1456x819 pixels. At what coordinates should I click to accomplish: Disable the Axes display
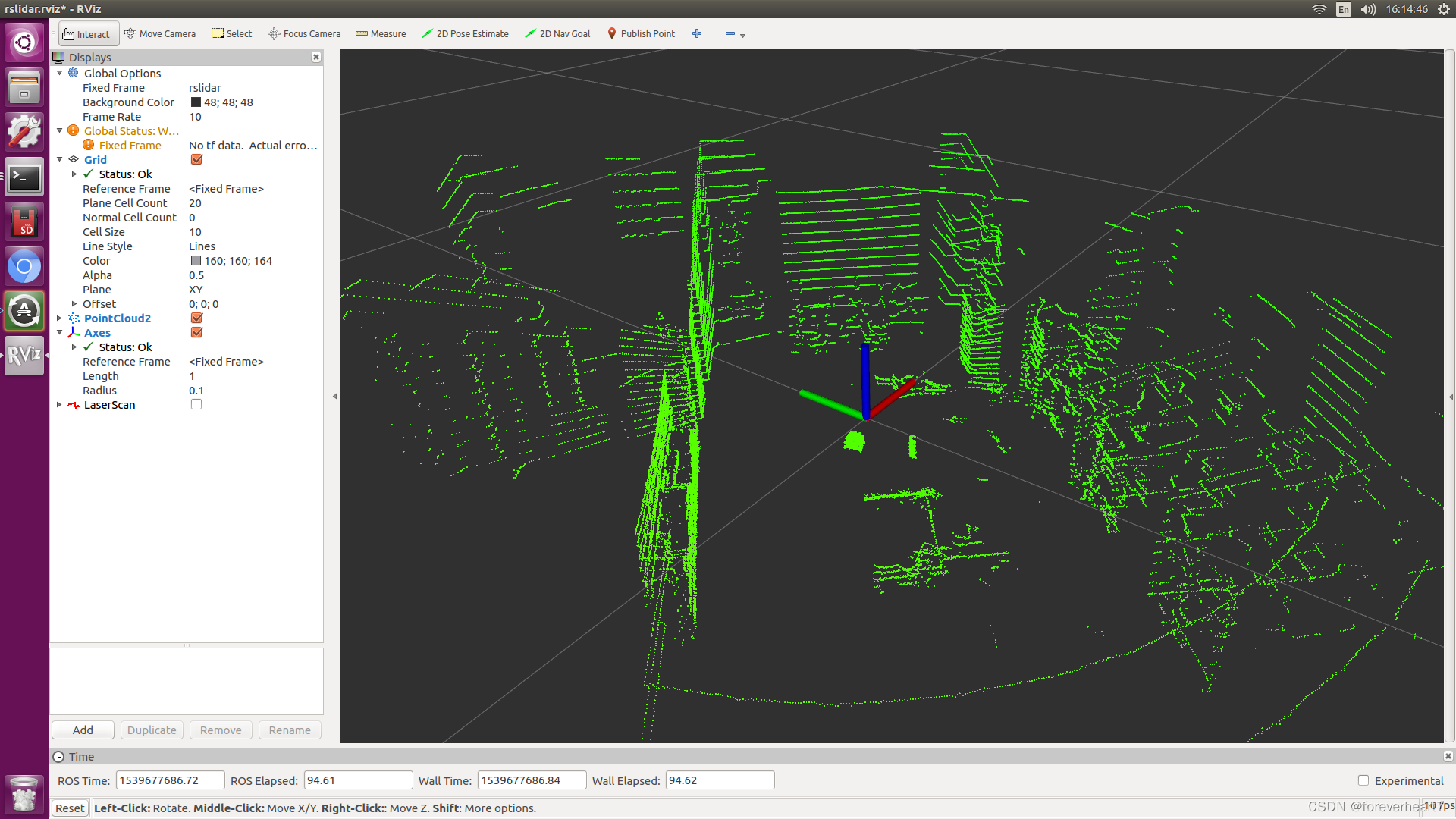pyautogui.click(x=196, y=332)
